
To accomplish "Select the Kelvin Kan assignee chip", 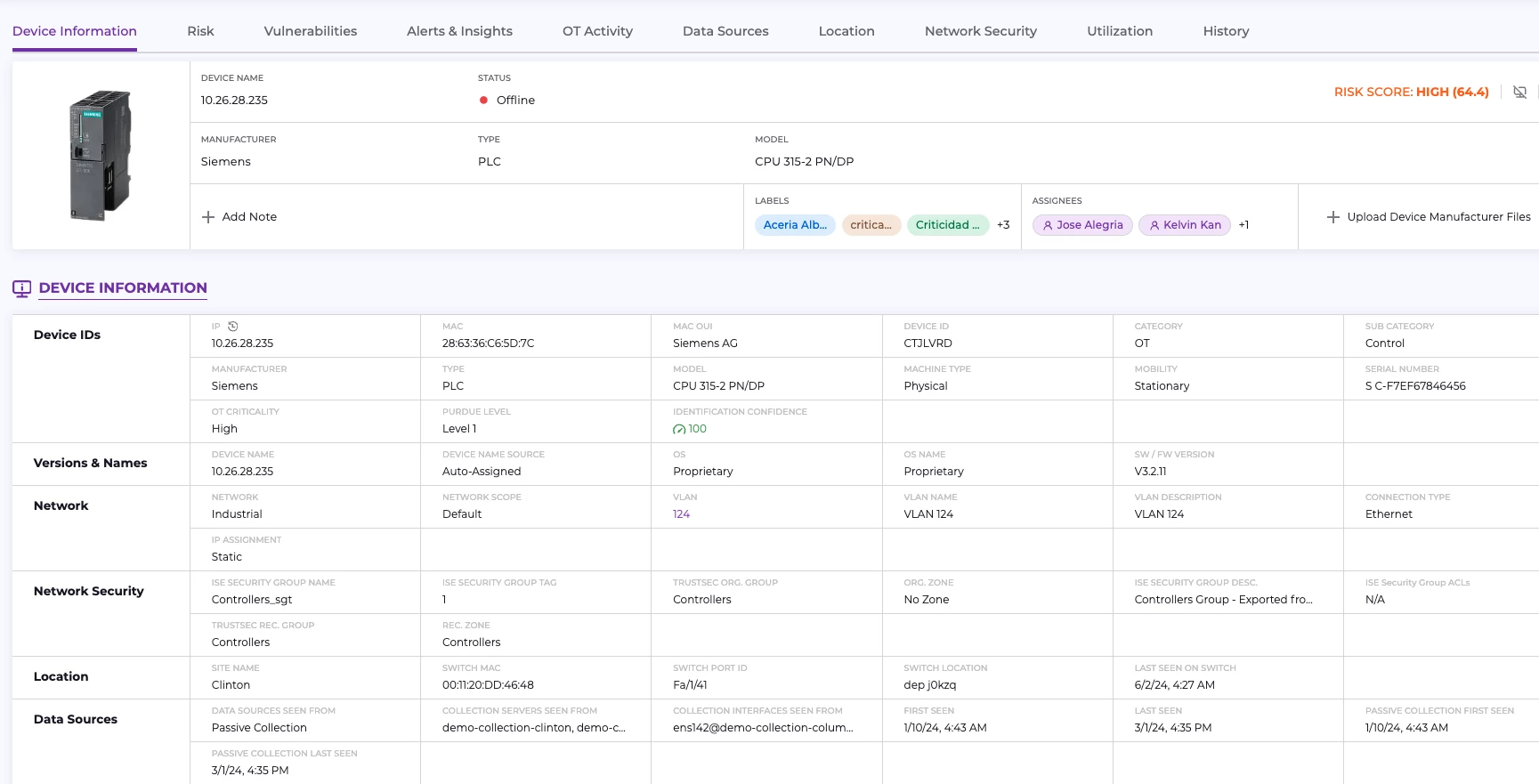I will coord(1184,225).
